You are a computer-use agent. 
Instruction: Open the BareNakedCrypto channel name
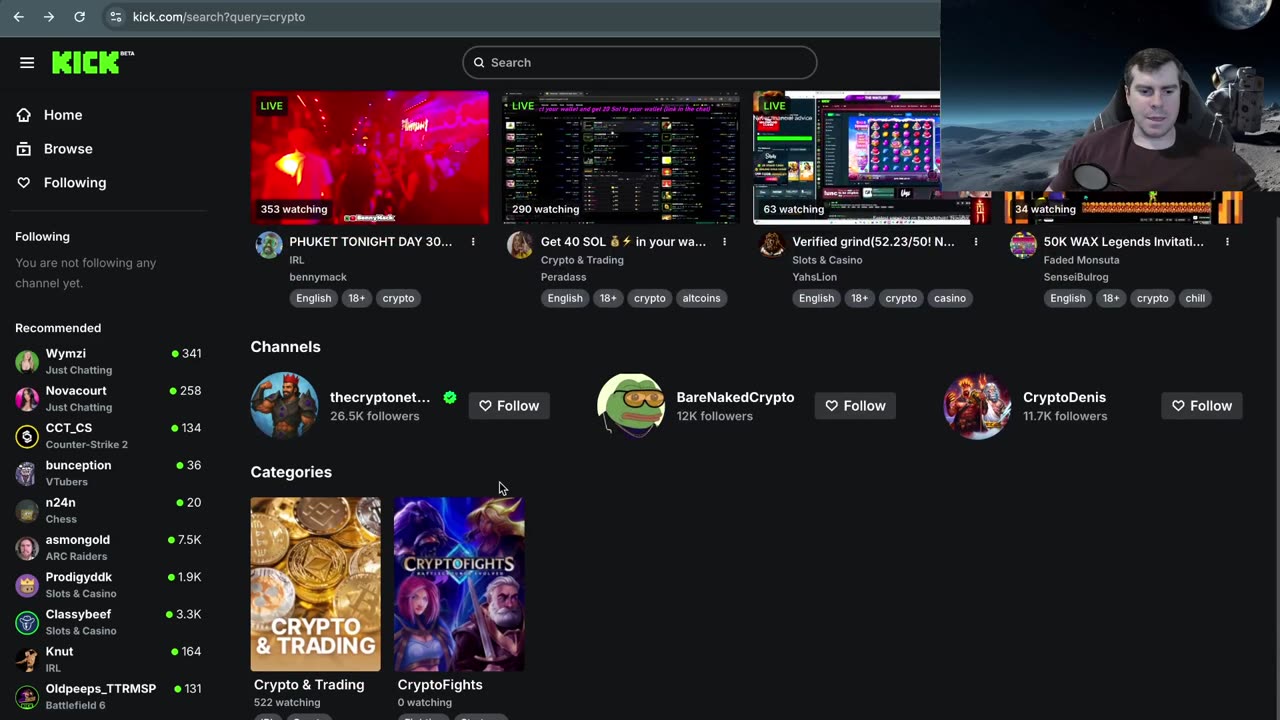pos(735,397)
